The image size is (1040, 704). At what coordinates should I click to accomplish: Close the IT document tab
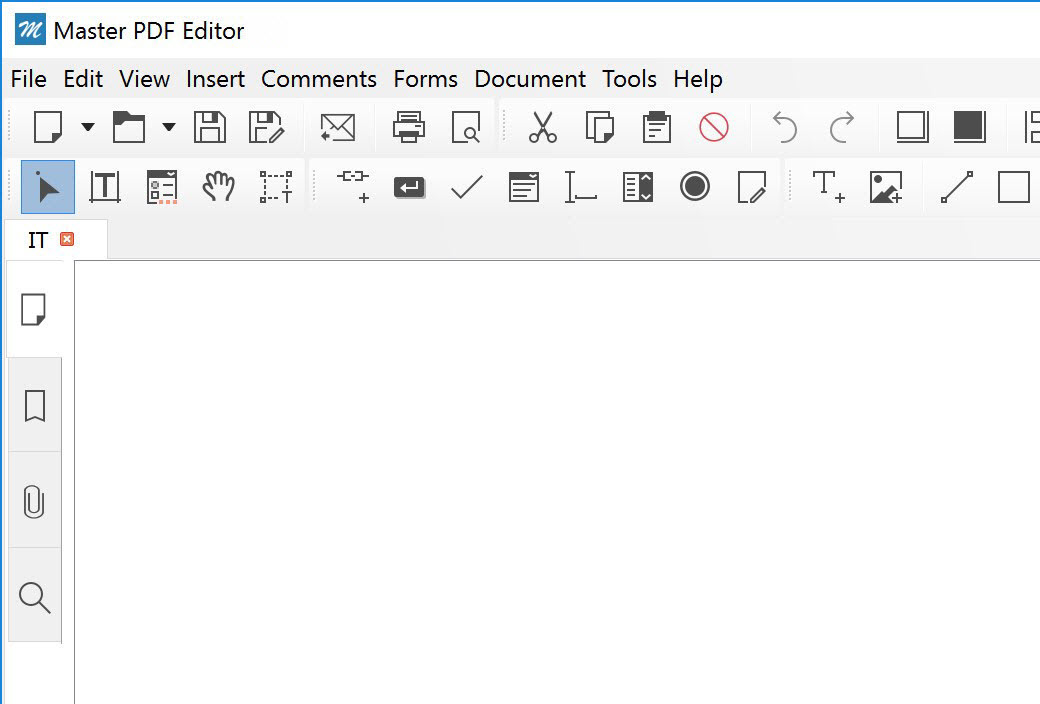[x=67, y=239]
